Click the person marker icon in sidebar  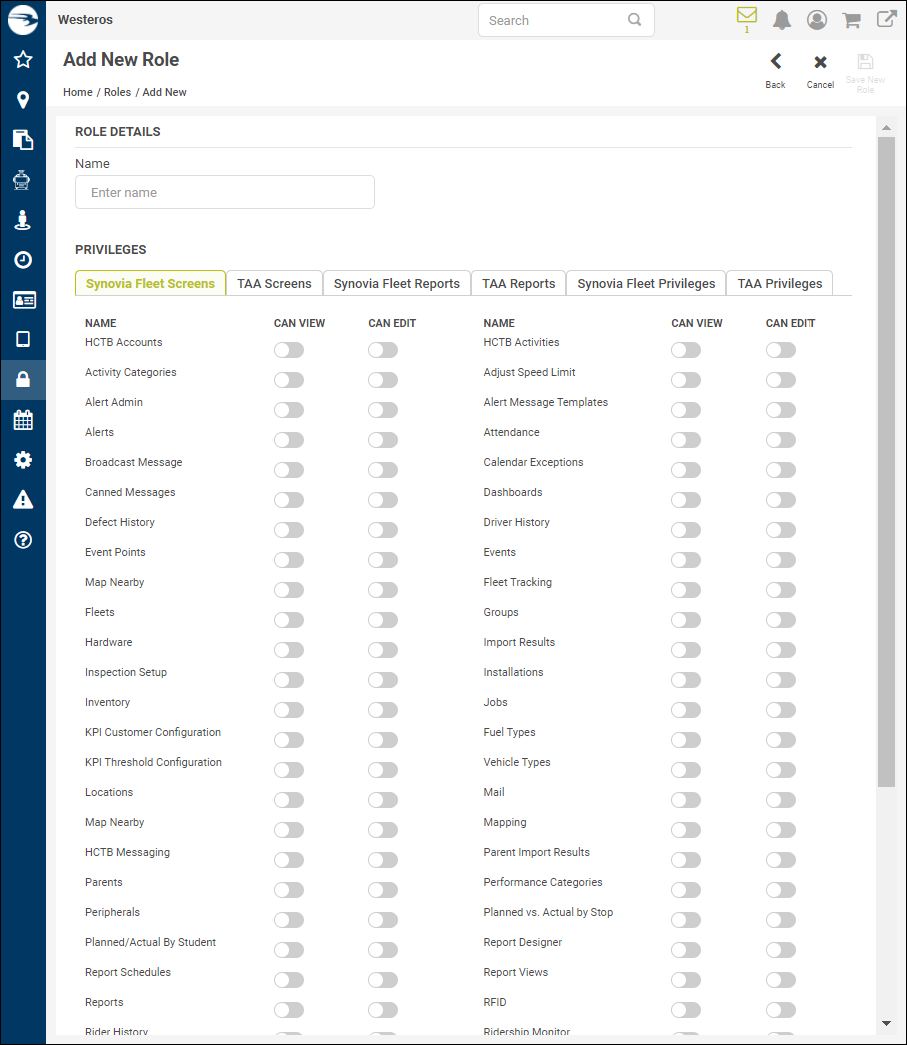click(23, 220)
